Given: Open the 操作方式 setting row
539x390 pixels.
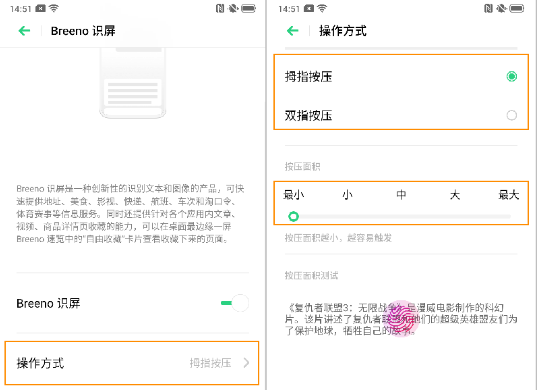Looking at the screenshot, I should pyautogui.click(x=132, y=363).
